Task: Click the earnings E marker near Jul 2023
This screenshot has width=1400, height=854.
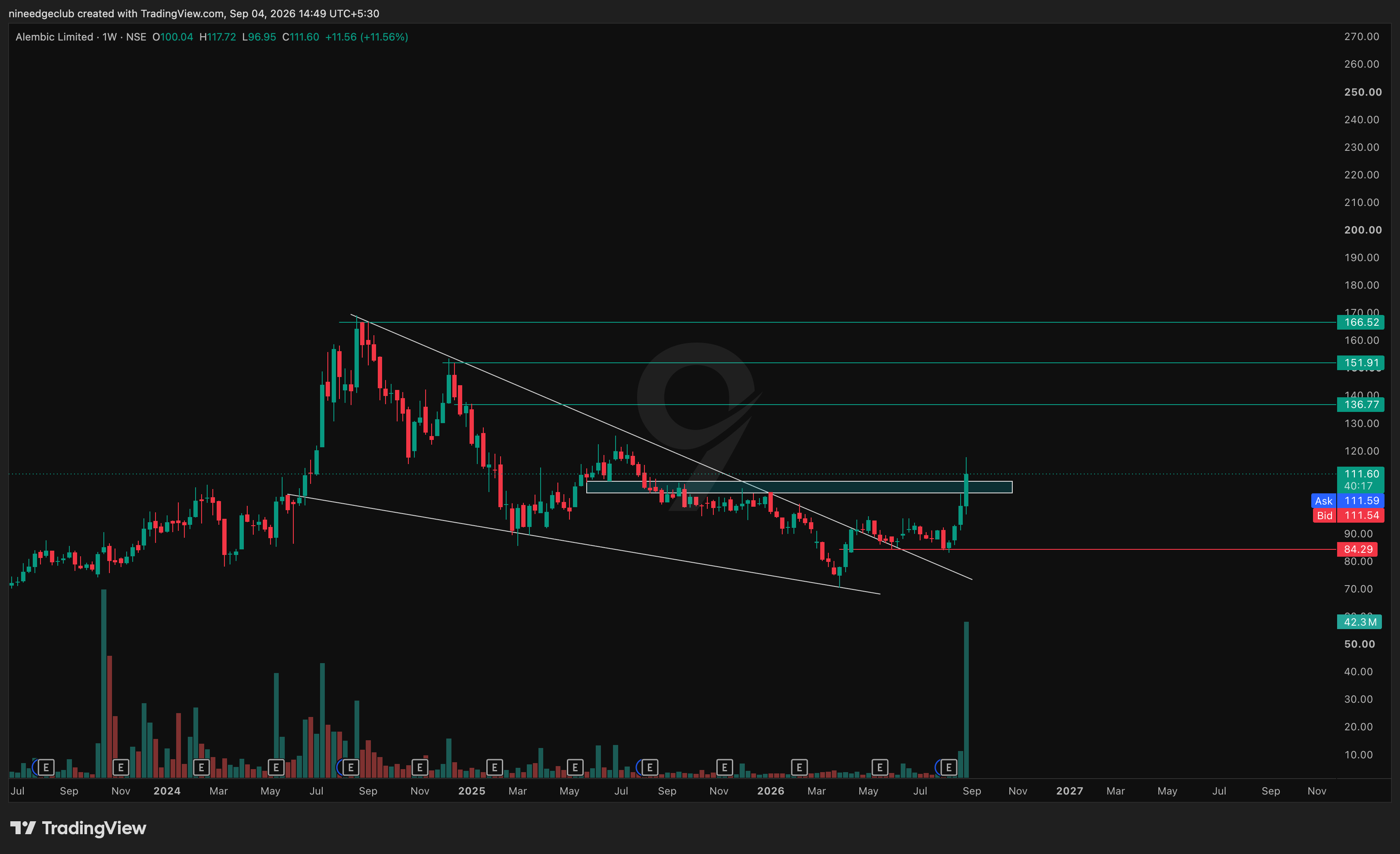Action: pos(46,768)
